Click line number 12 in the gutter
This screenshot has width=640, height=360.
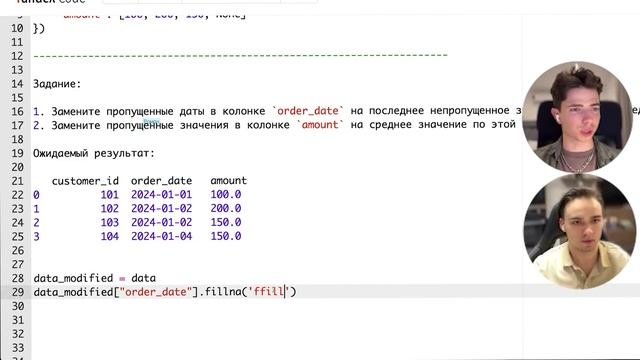(17, 56)
